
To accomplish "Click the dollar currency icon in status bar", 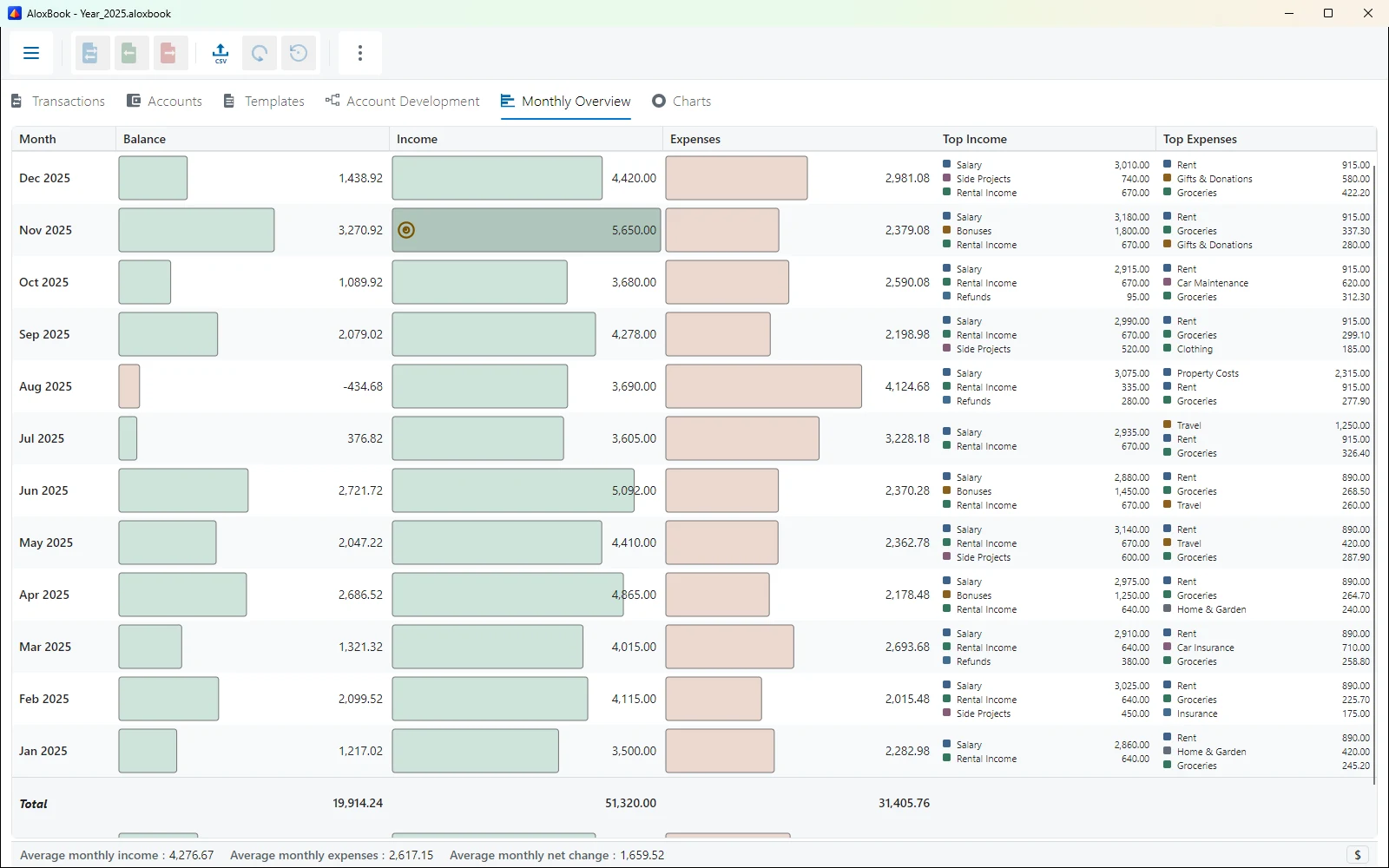I will coord(1358,855).
